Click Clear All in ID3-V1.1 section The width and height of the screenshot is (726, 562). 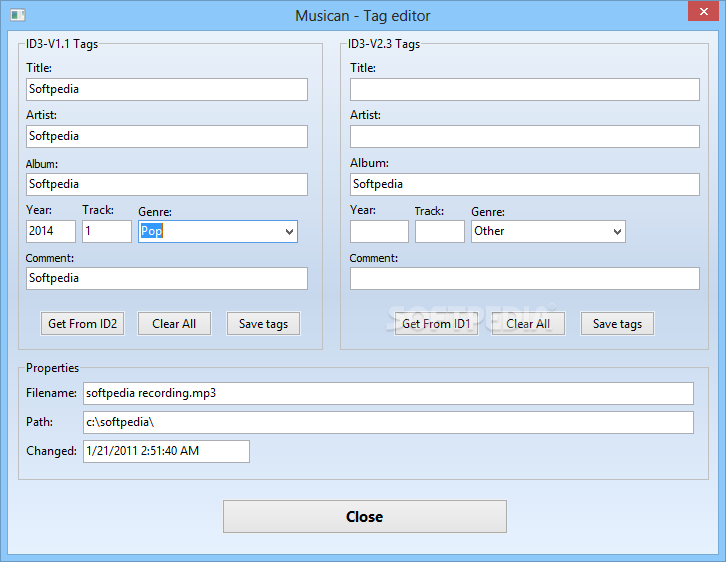point(174,324)
